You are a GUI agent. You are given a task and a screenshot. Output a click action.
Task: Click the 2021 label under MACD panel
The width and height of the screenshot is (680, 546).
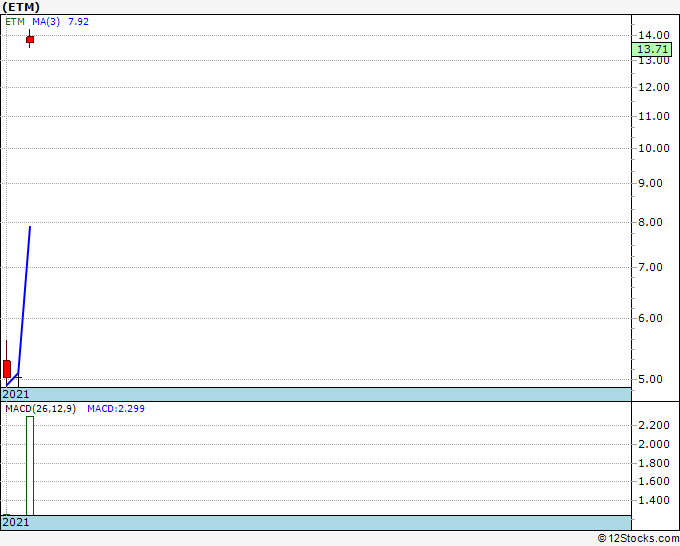pos(16,522)
